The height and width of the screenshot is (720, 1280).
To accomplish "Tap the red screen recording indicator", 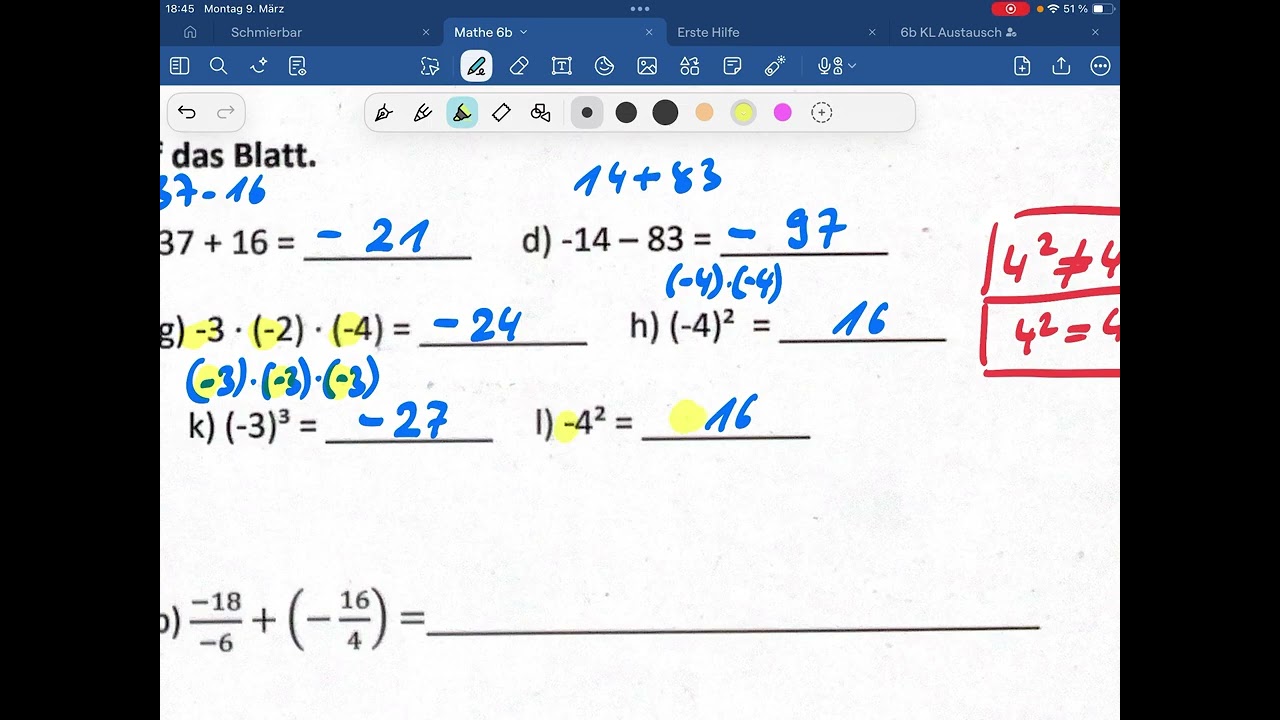I will [1010, 9].
